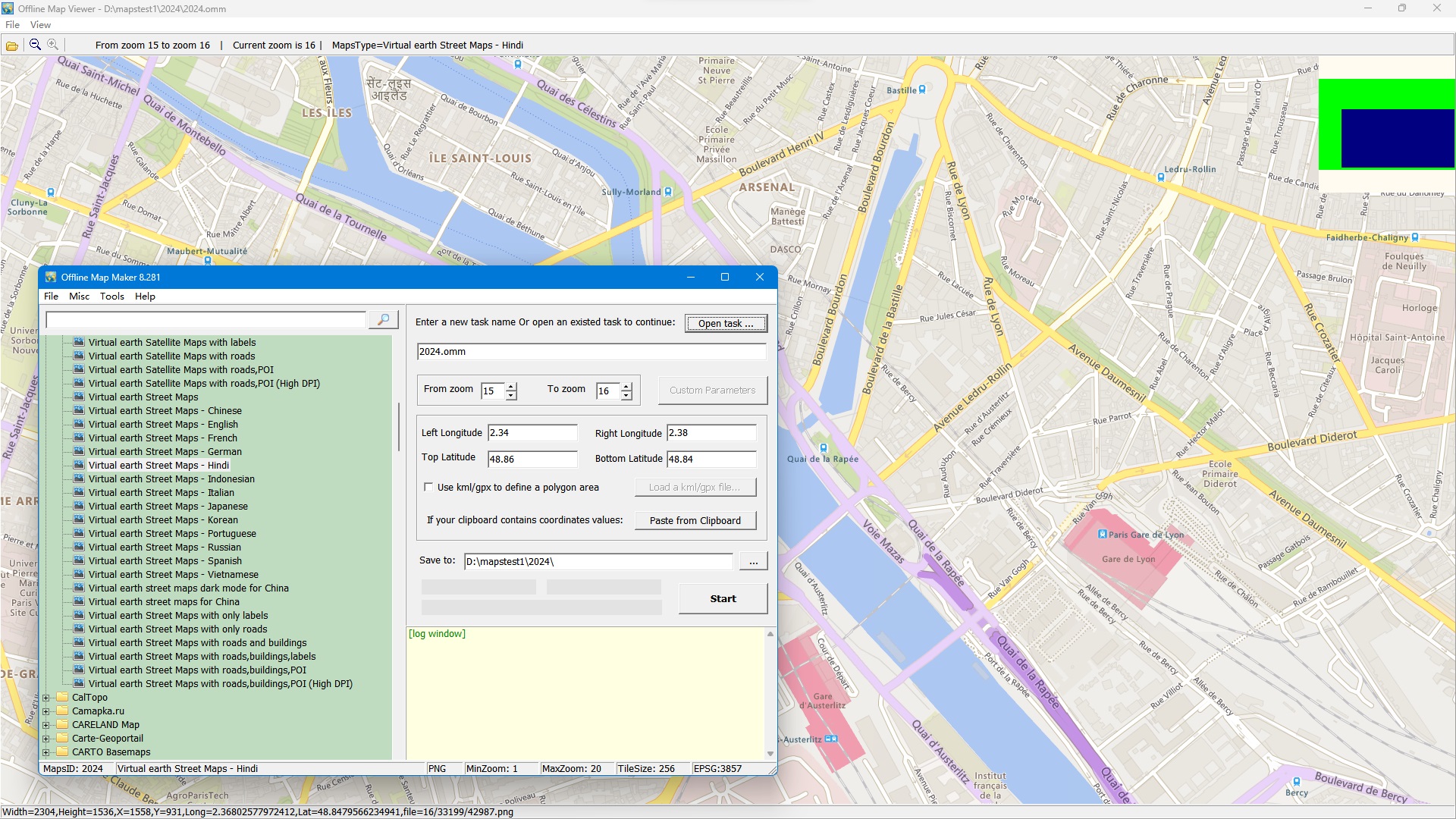Click icon for Virtual earth Street Maps - Japanese
Screen dimensions: 1456x819
79,506
